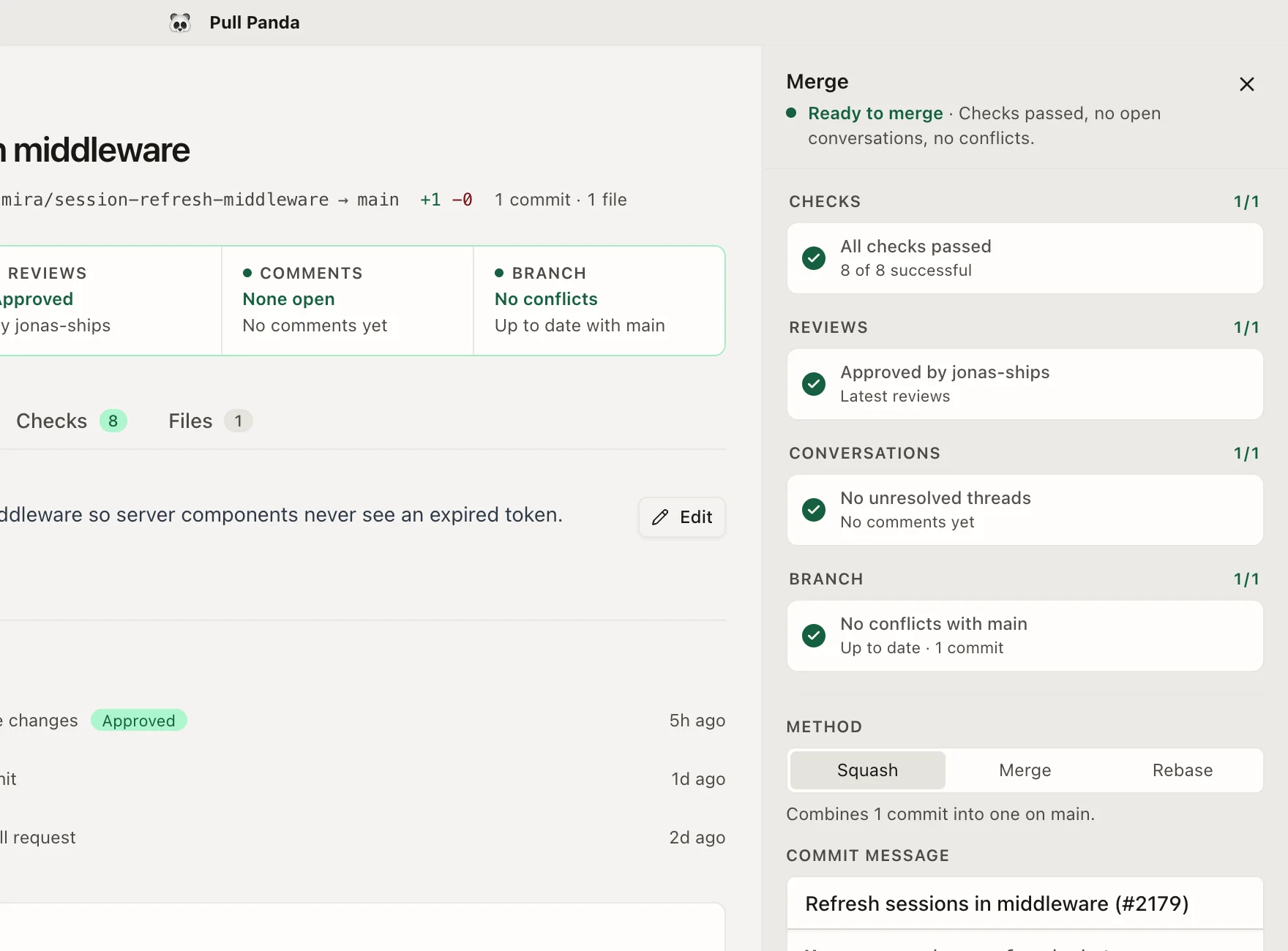Click the 'No comments yet' text in Conversations
The height and width of the screenshot is (951, 1288).
[x=907, y=522]
